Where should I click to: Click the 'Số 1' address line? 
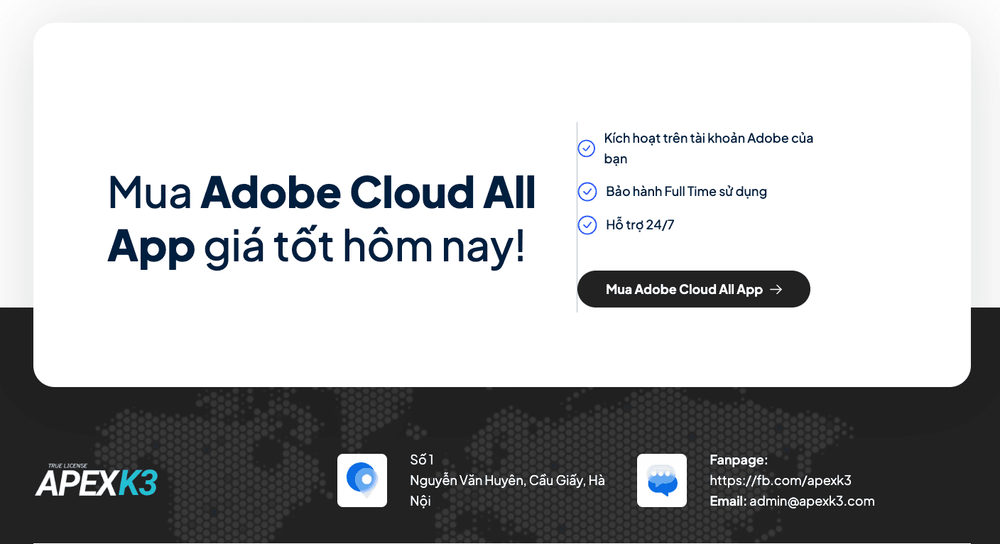422,460
